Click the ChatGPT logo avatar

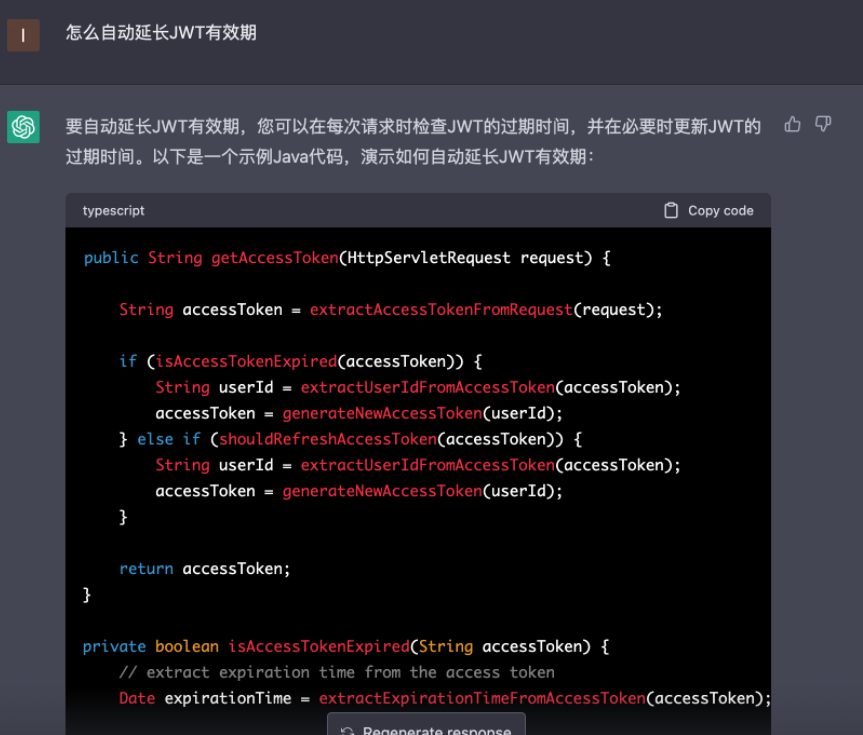[23, 127]
